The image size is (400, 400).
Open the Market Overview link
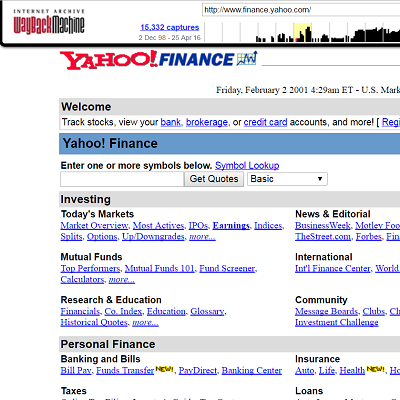[94, 226]
